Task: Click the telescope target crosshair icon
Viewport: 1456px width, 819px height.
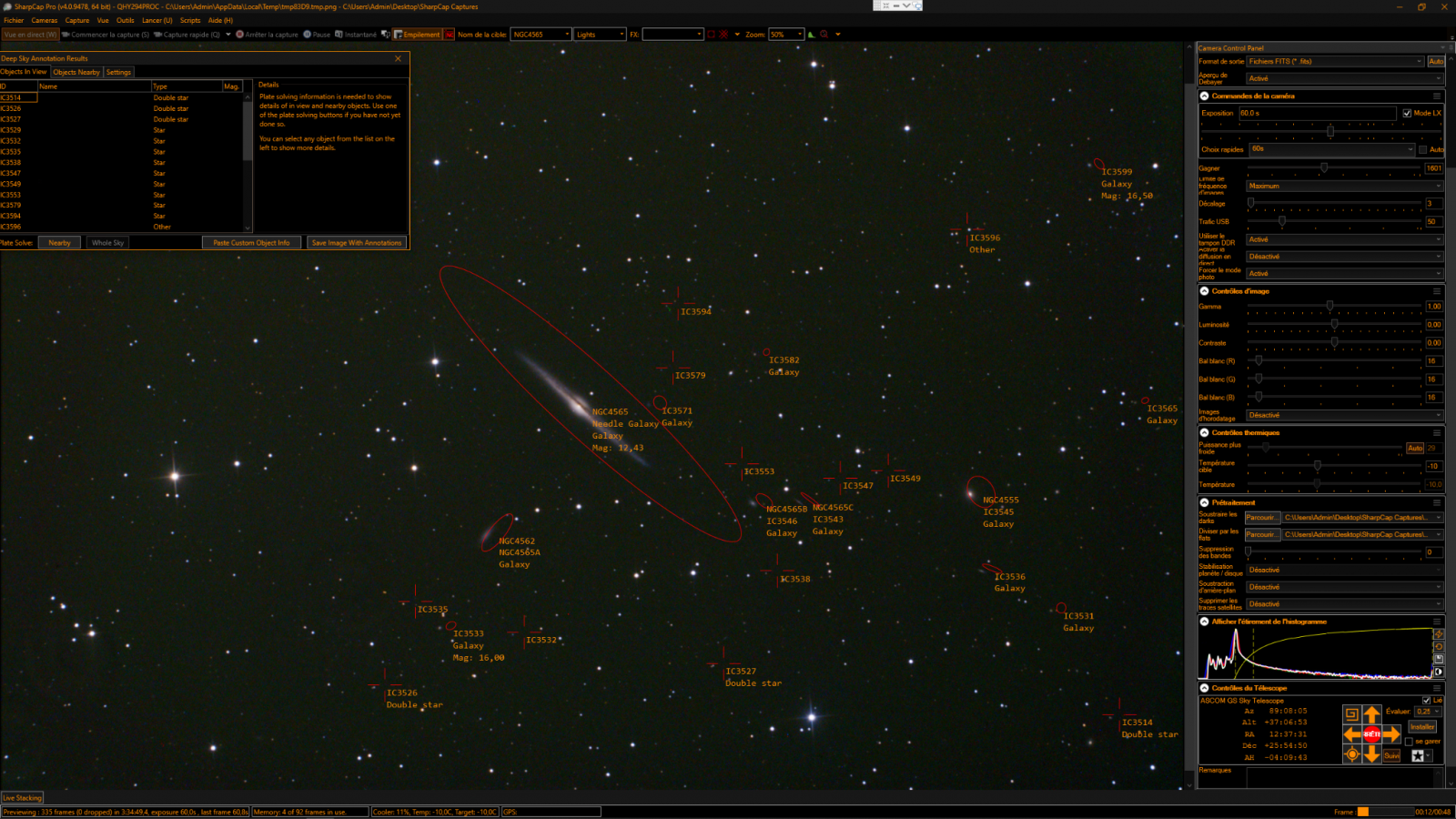Action: click(1352, 754)
